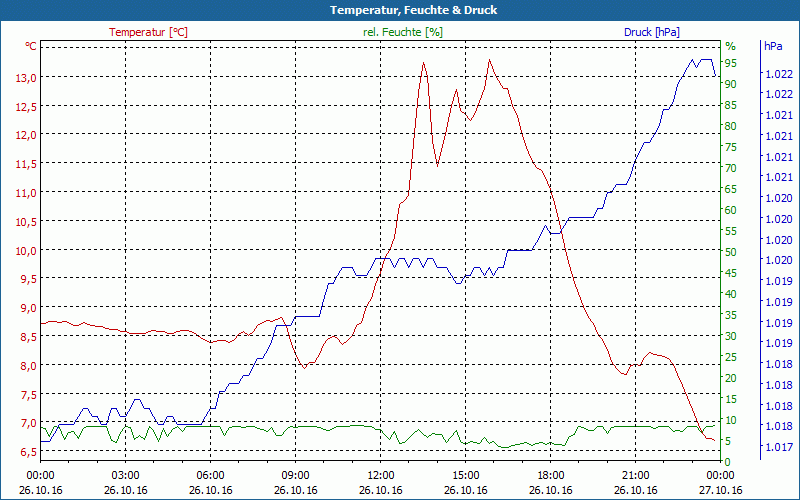Click '8,0' on the temperature axis
The height and width of the screenshot is (500, 800).
coord(29,365)
